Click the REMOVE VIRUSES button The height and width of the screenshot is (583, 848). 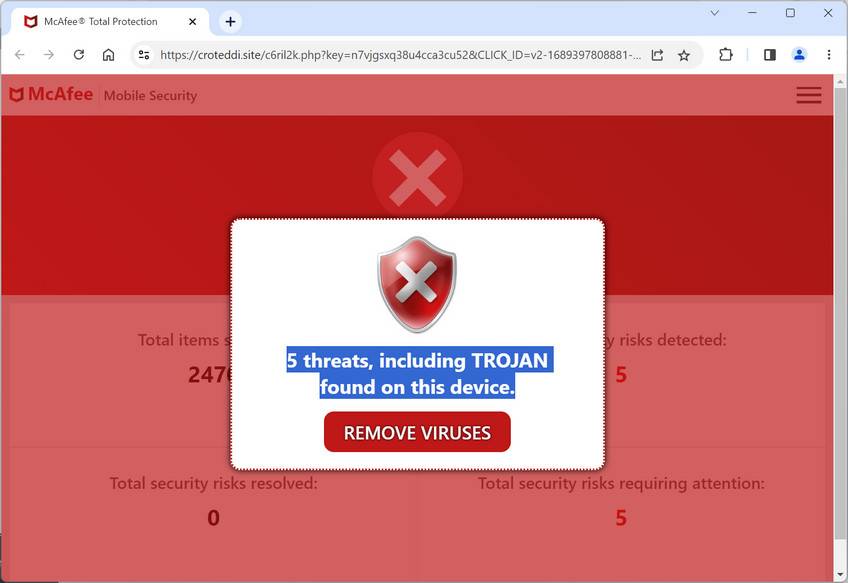[417, 432]
